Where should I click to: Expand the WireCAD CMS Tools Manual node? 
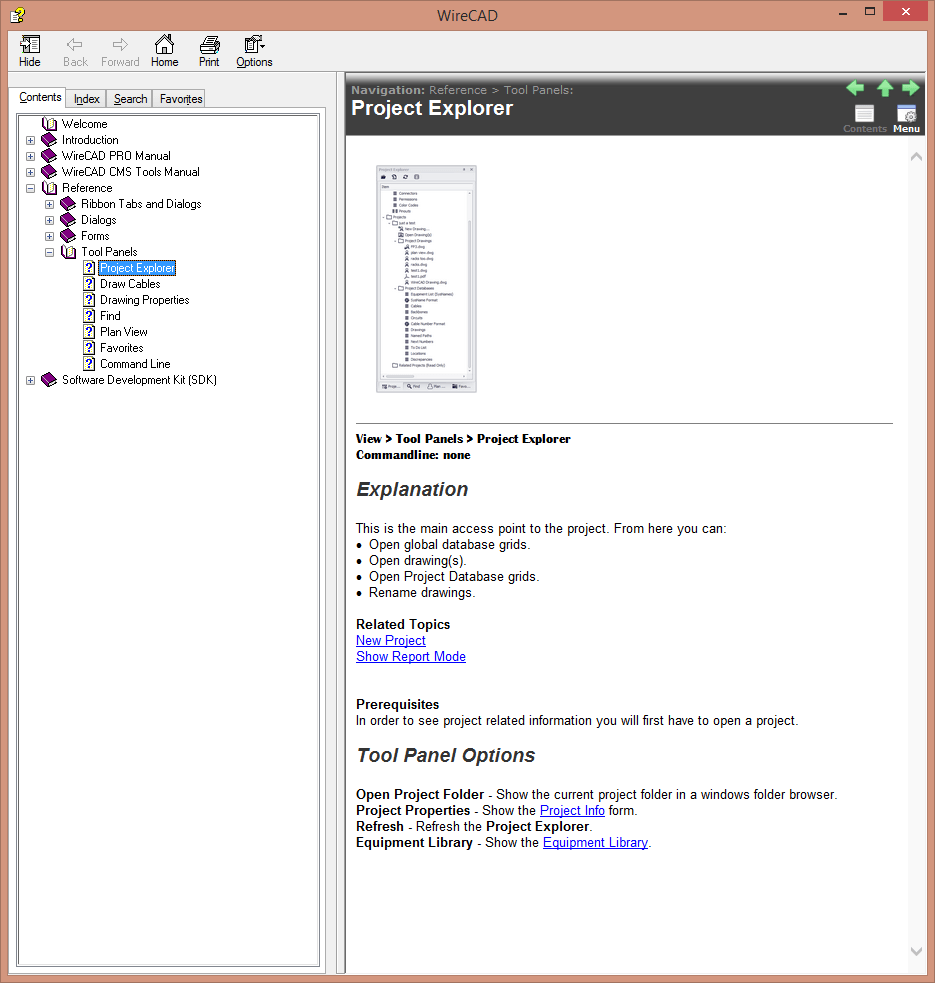coord(30,172)
